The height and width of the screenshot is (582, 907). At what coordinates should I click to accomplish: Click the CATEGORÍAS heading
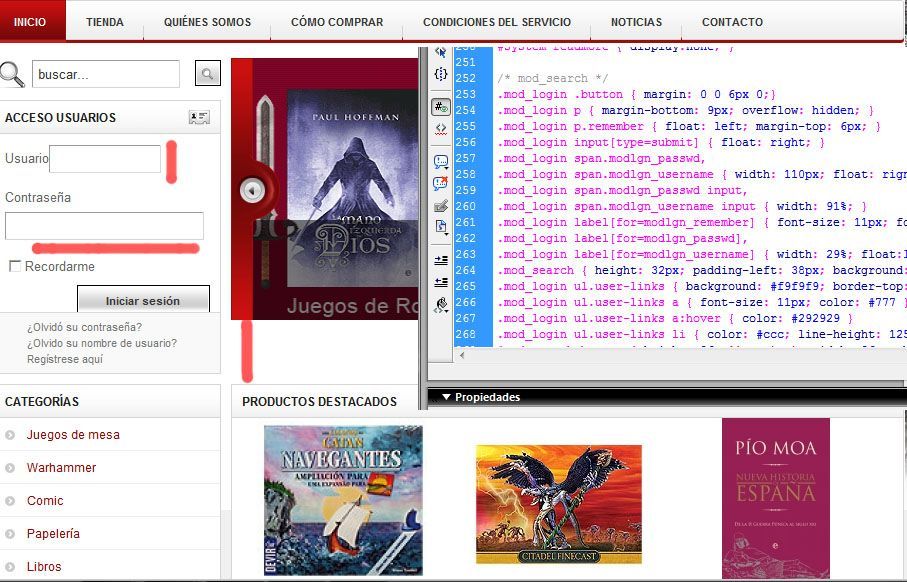pos(42,401)
